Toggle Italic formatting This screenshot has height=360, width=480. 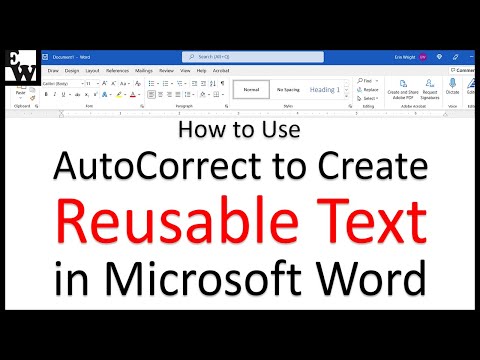click(55, 95)
